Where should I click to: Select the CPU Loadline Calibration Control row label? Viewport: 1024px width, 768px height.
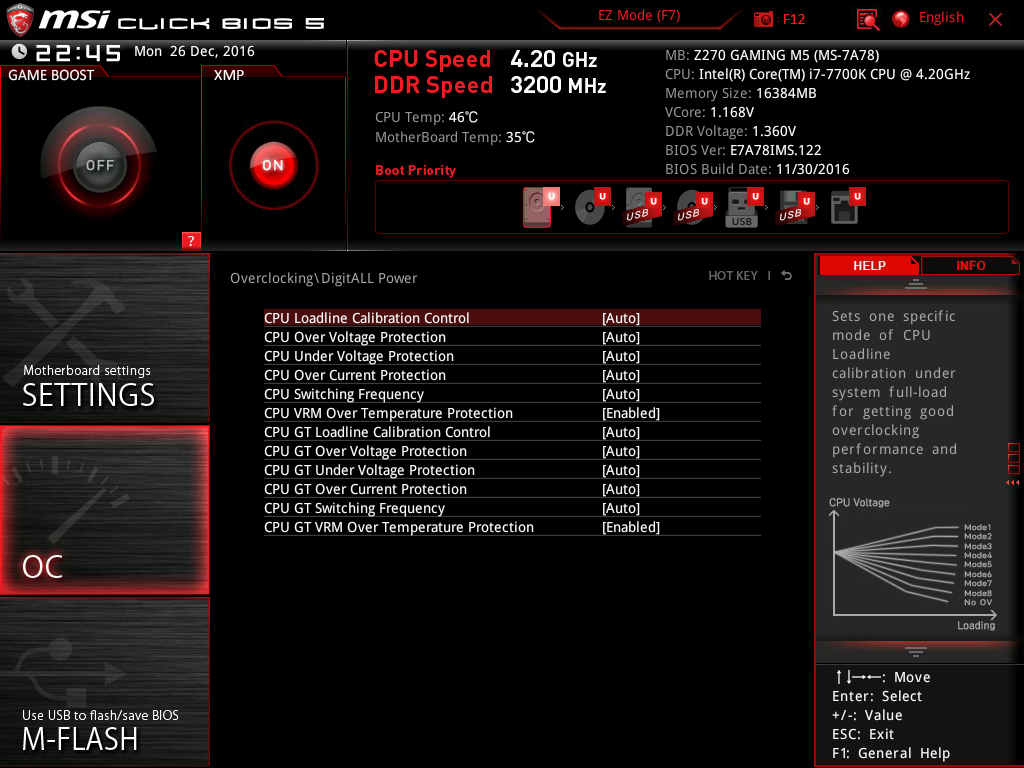(x=366, y=318)
